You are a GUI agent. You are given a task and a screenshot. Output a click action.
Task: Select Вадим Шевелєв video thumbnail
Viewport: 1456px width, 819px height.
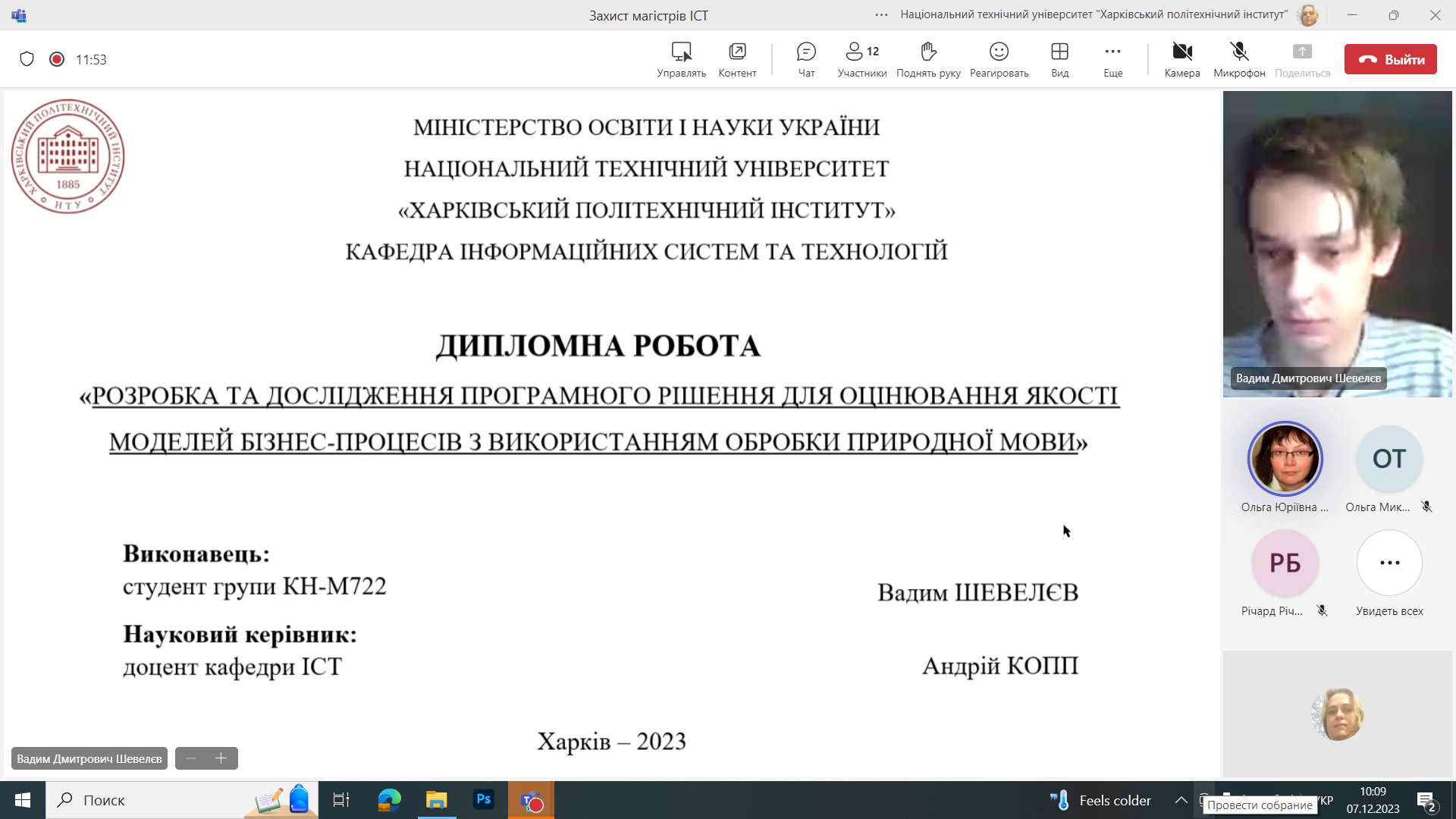(x=1337, y=244)
